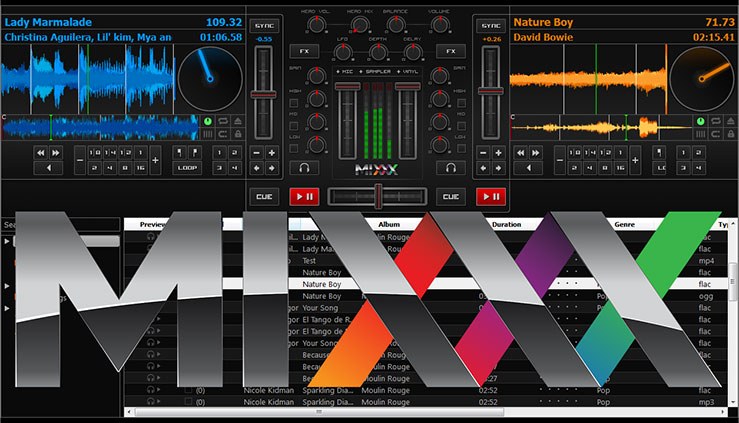Enable right FX button

point(451,51)
